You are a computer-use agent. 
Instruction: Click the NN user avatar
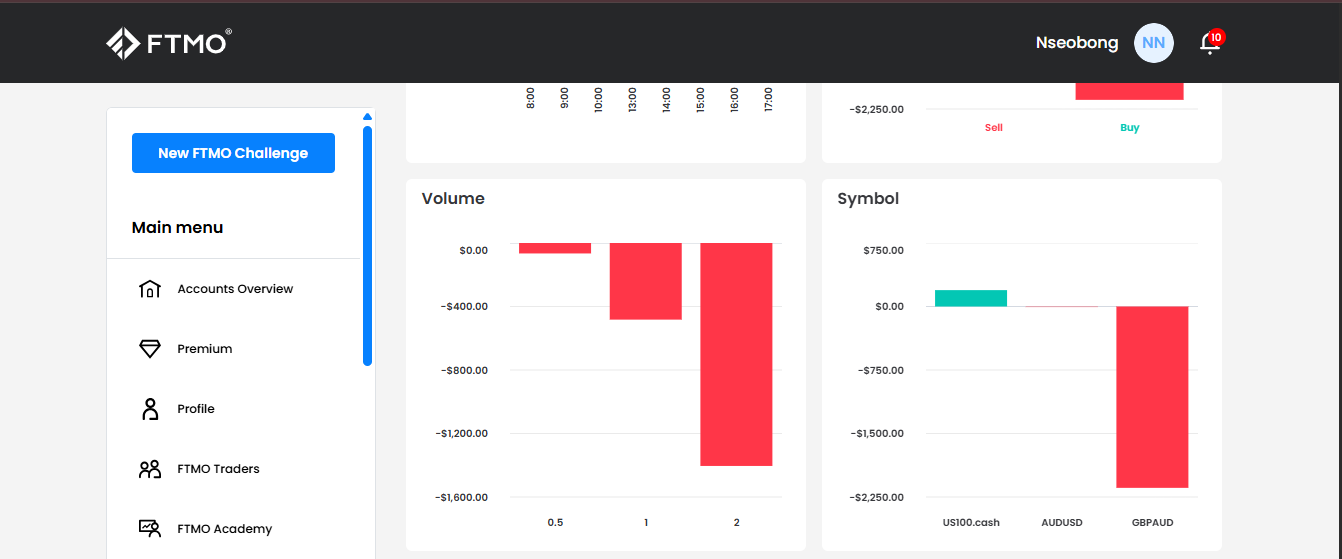[x=1153, y=43]
